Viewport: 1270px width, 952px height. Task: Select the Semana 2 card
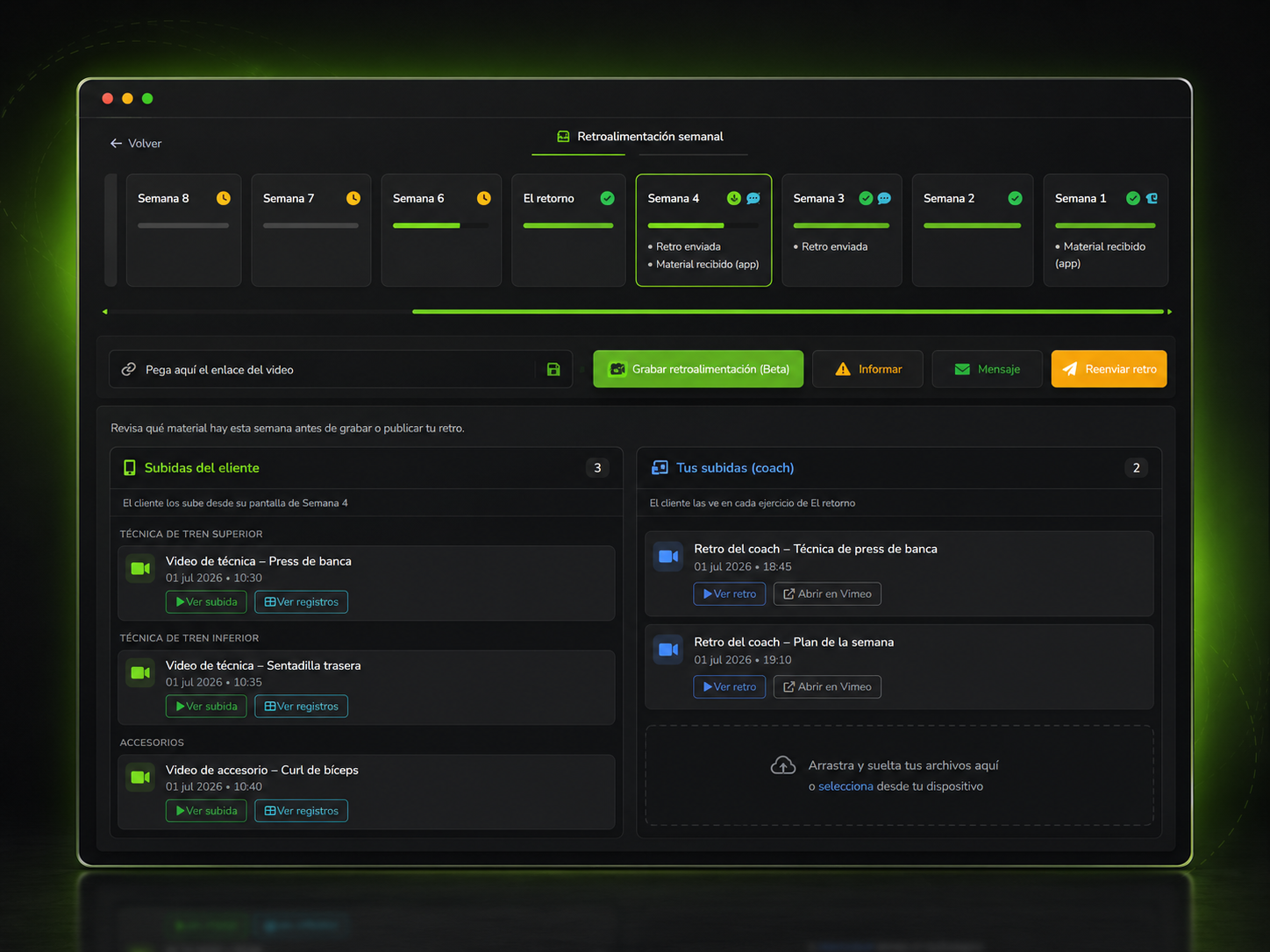point(973,230)
